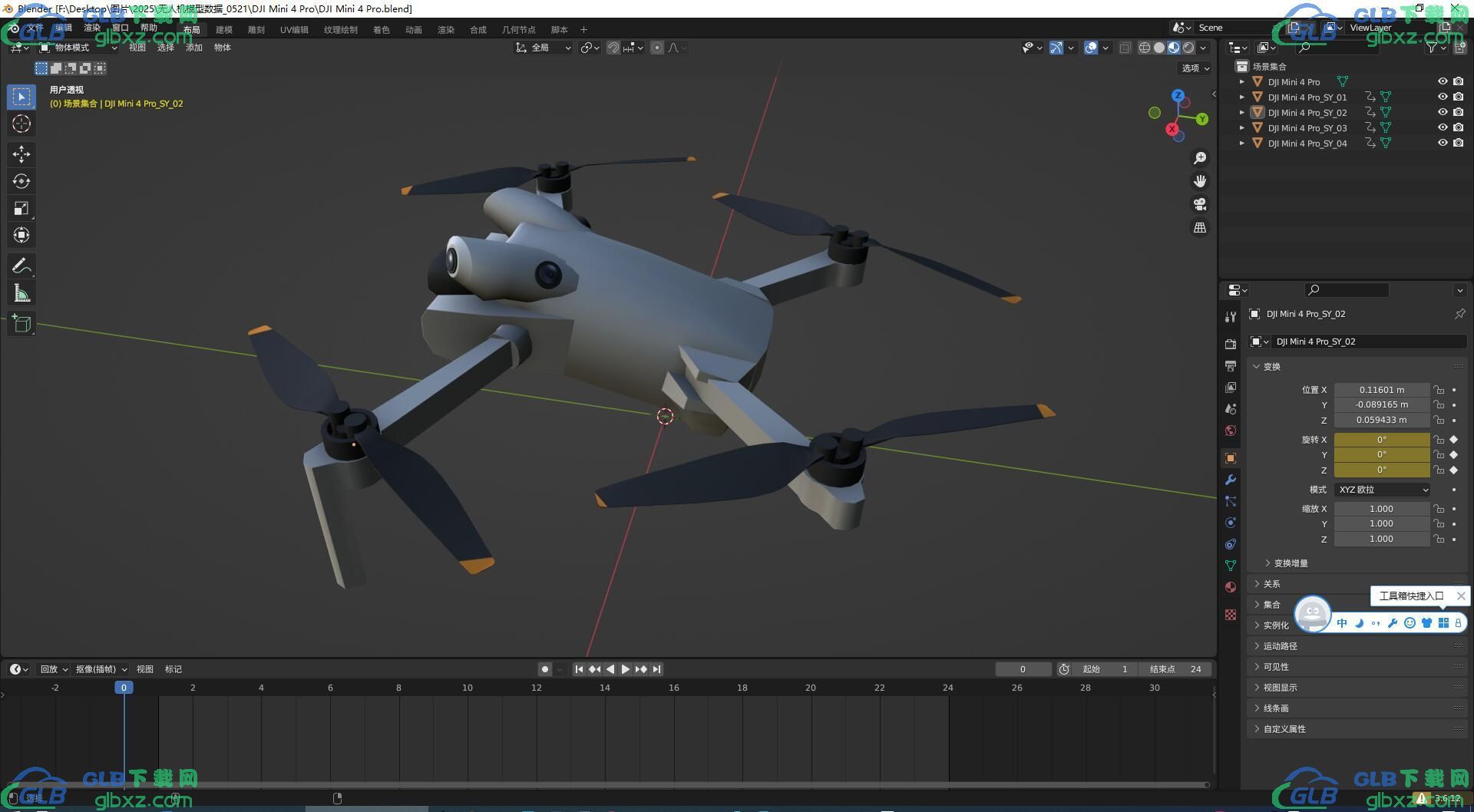Viewport: 1474px width, 812px height.
Task: Select the Measure tool
Action: (21, 293)
